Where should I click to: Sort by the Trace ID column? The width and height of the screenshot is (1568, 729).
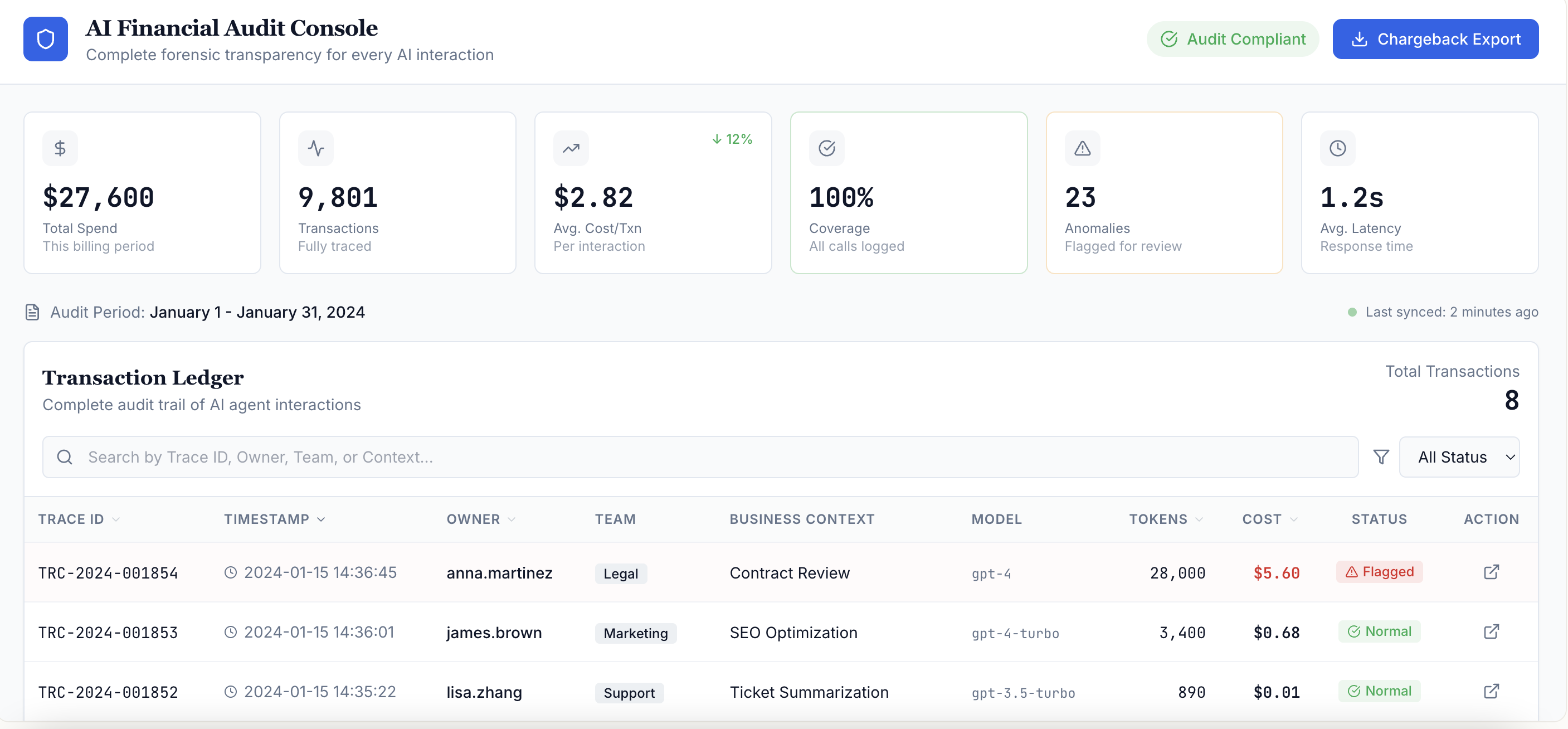[x=79, y=519]
